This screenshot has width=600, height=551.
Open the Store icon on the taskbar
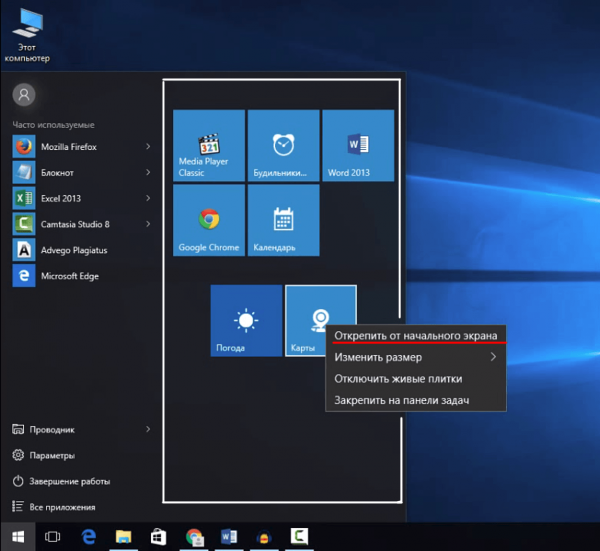(x=158, y=536)
